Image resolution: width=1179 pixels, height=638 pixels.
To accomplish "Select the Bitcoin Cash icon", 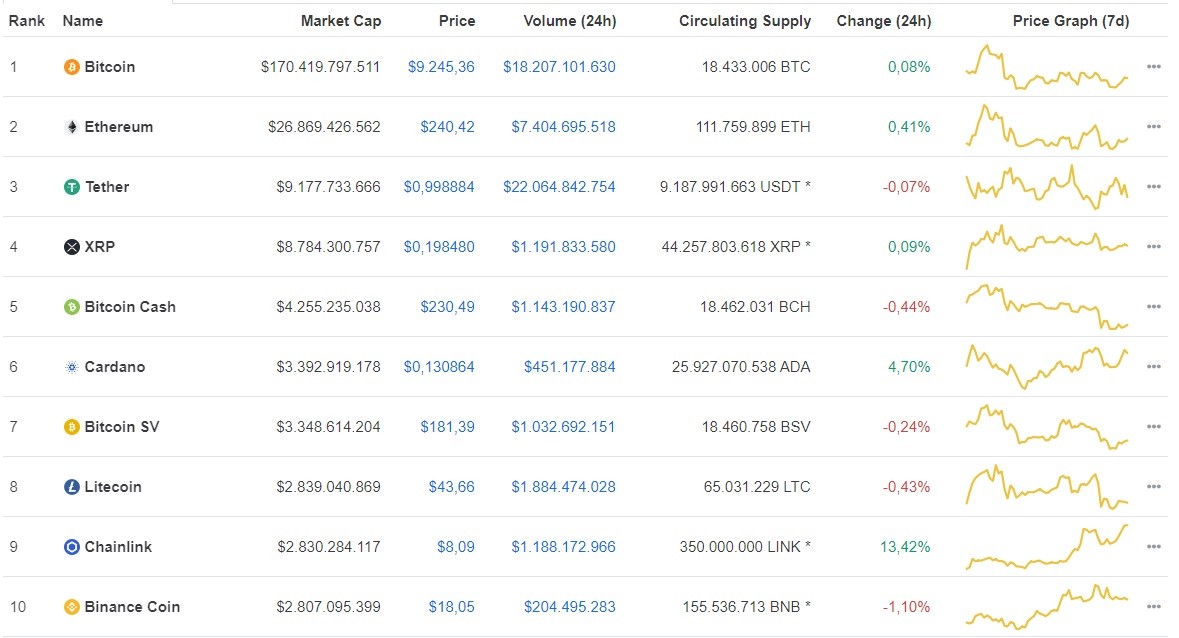I will (70, 307).
